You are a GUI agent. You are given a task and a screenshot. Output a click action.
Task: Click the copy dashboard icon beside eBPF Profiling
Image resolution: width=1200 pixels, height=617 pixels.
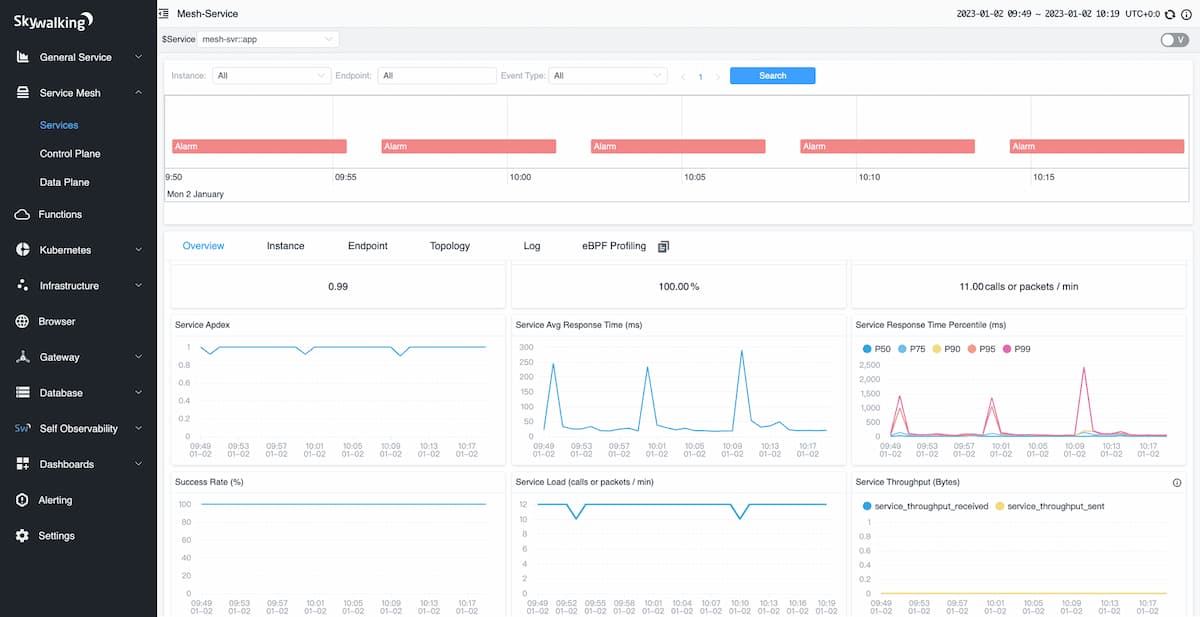click(x=662, y=245)
